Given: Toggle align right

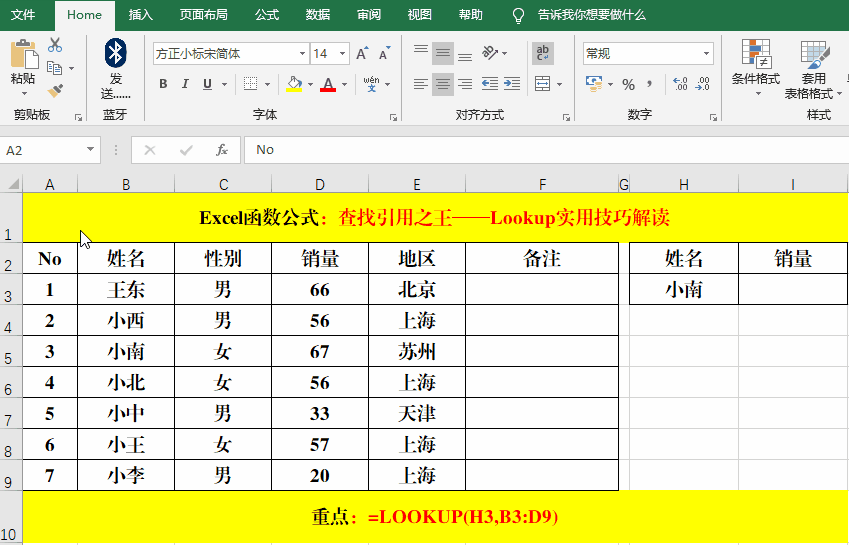Looking at the screenshot, I should point(465,84).
